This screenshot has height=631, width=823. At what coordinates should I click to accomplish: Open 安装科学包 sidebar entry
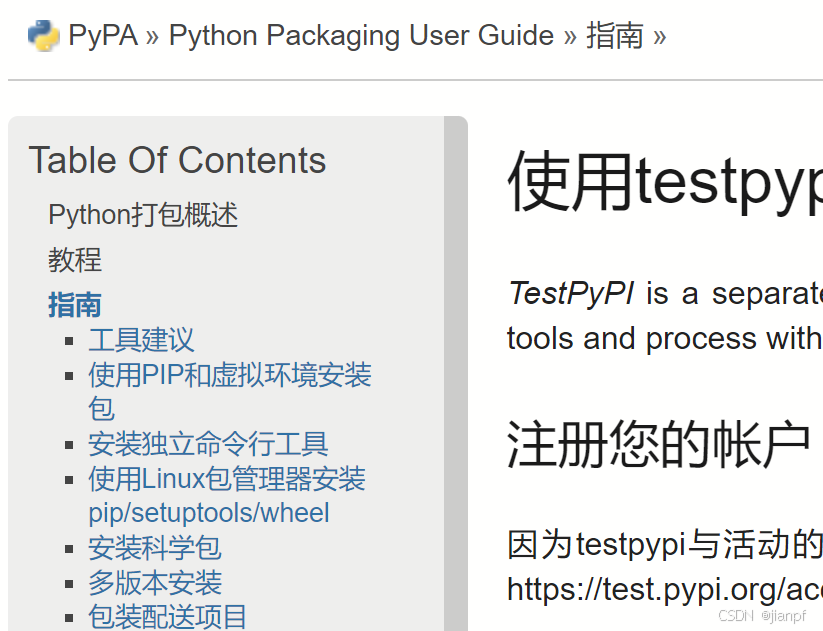pos(155,548)
